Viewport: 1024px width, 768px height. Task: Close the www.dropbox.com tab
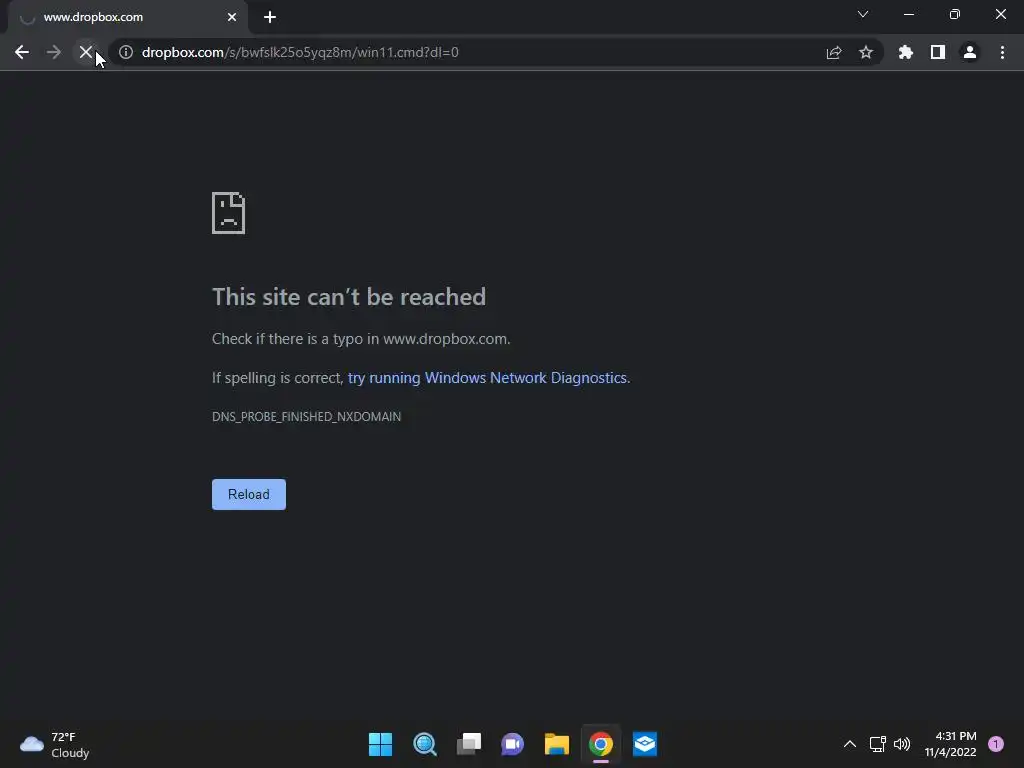pos(232,17)
